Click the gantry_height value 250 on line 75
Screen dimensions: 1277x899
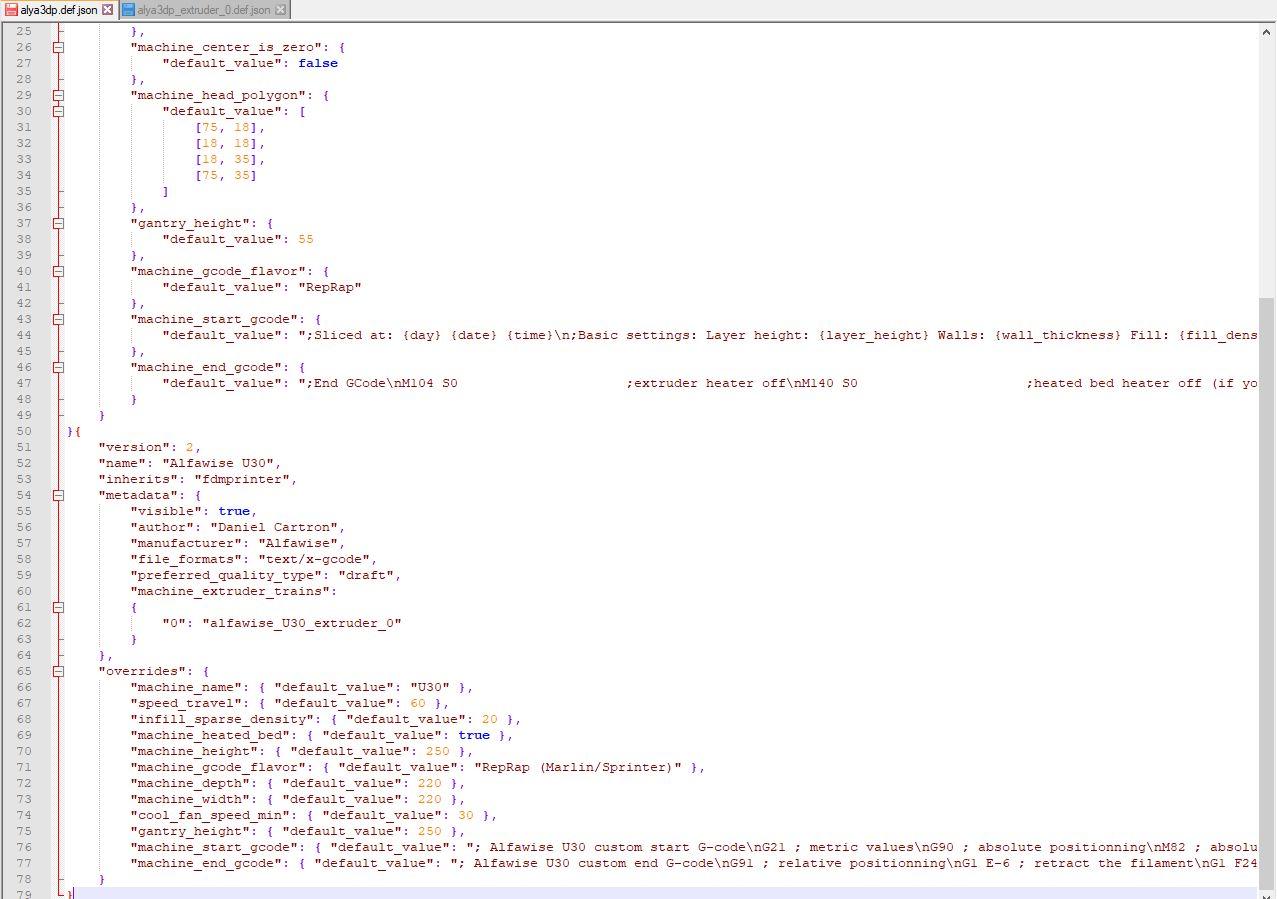tap(430, 831)
